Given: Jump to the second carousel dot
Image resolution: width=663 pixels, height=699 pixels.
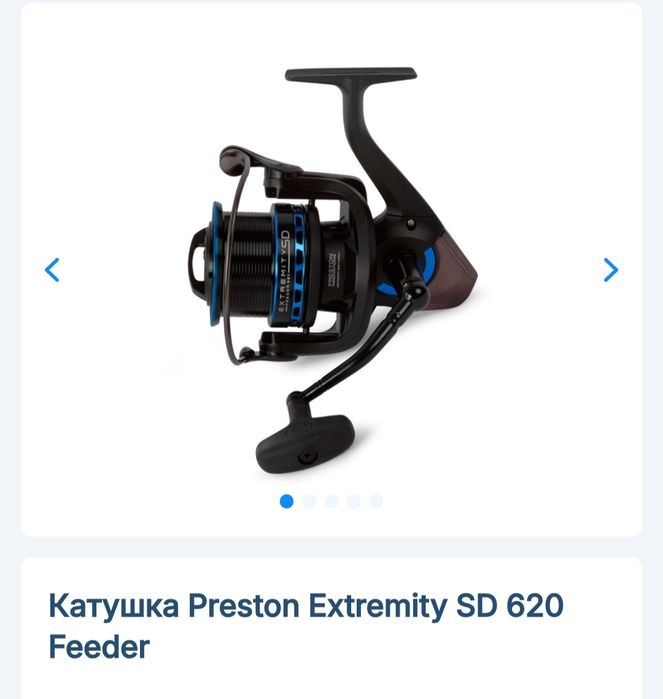Looking at the screenshot, I should point(309,502).
